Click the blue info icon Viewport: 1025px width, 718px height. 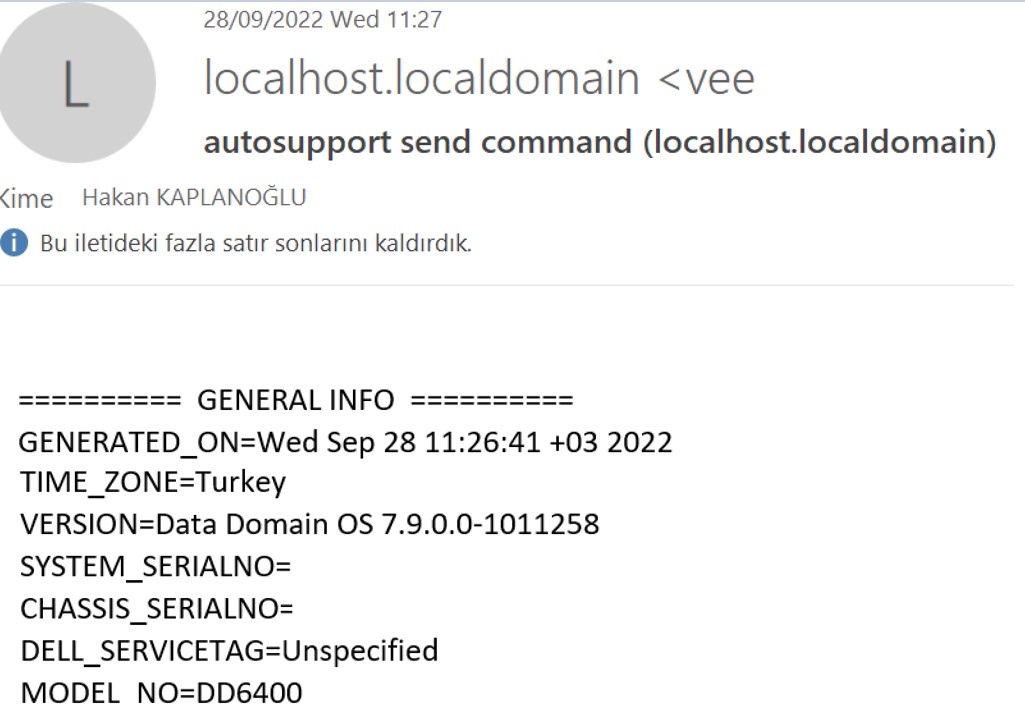pyautogui.click(x=14, y=243)
